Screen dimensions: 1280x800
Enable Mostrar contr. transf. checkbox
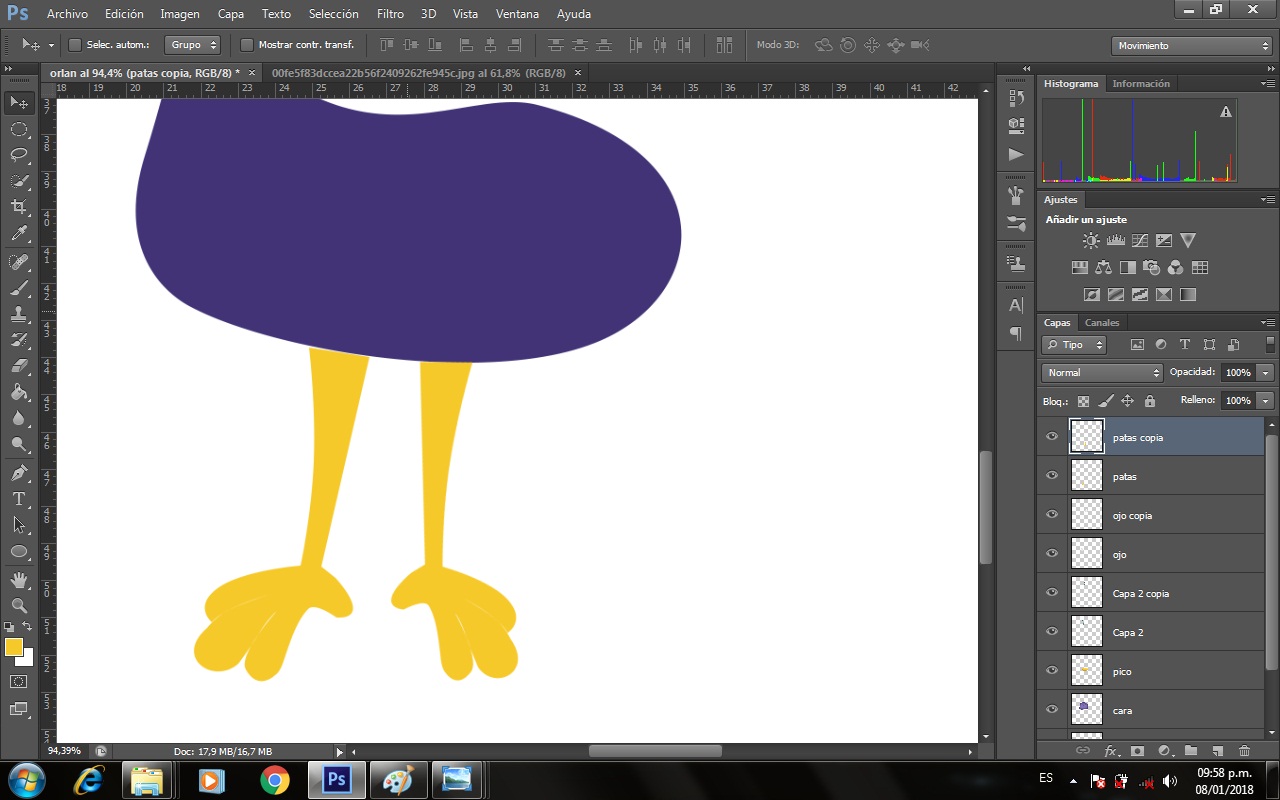(247, 45)
